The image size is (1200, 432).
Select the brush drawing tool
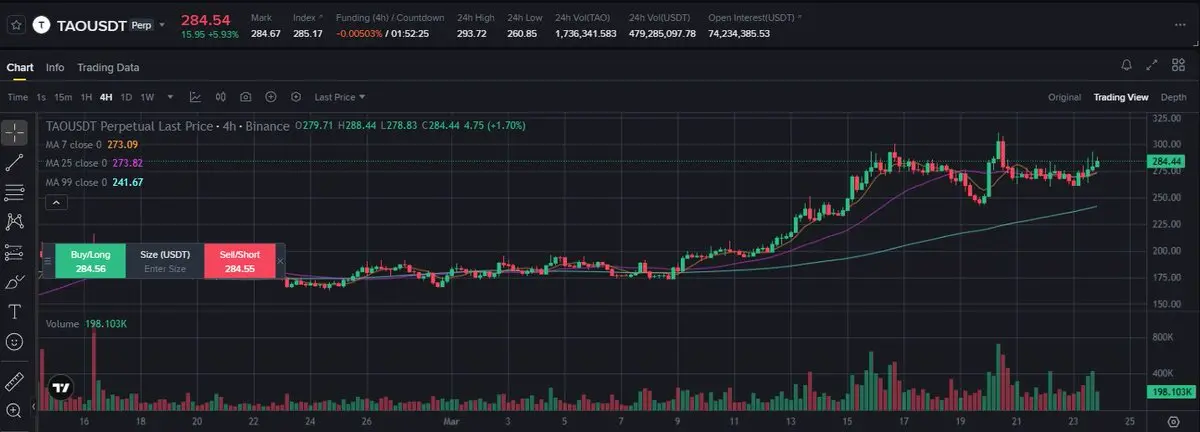14,282
